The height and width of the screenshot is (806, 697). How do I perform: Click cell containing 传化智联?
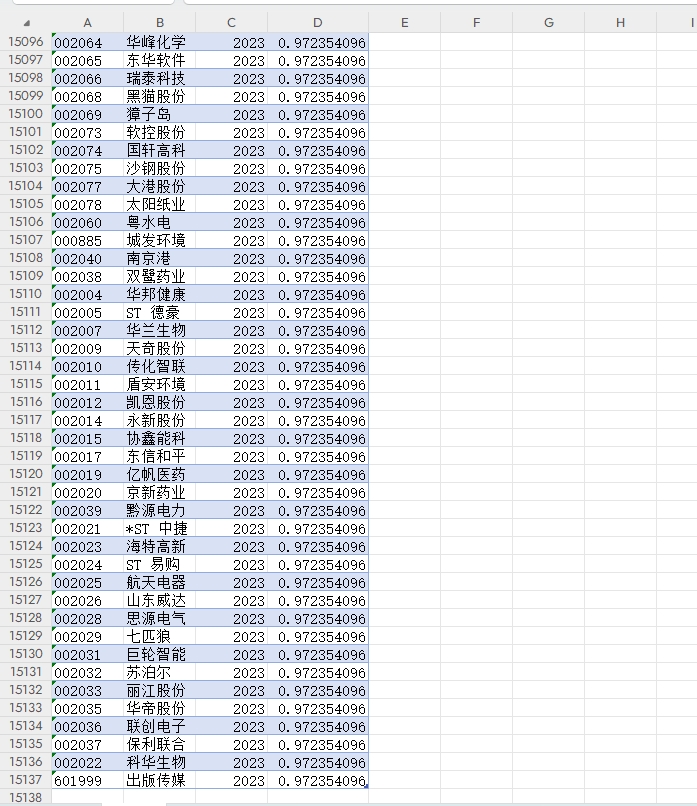[159, 365]
